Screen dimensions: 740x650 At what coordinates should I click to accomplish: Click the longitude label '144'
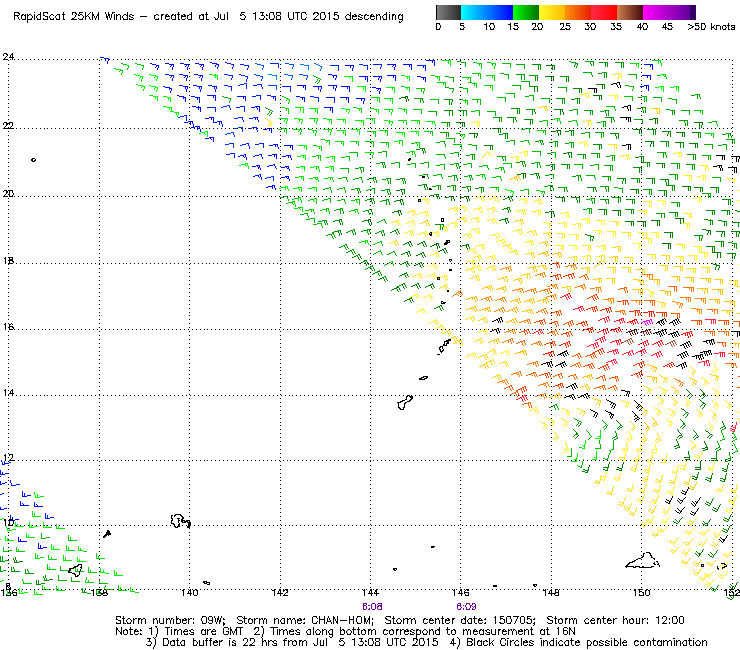click(x=370, y=593)
